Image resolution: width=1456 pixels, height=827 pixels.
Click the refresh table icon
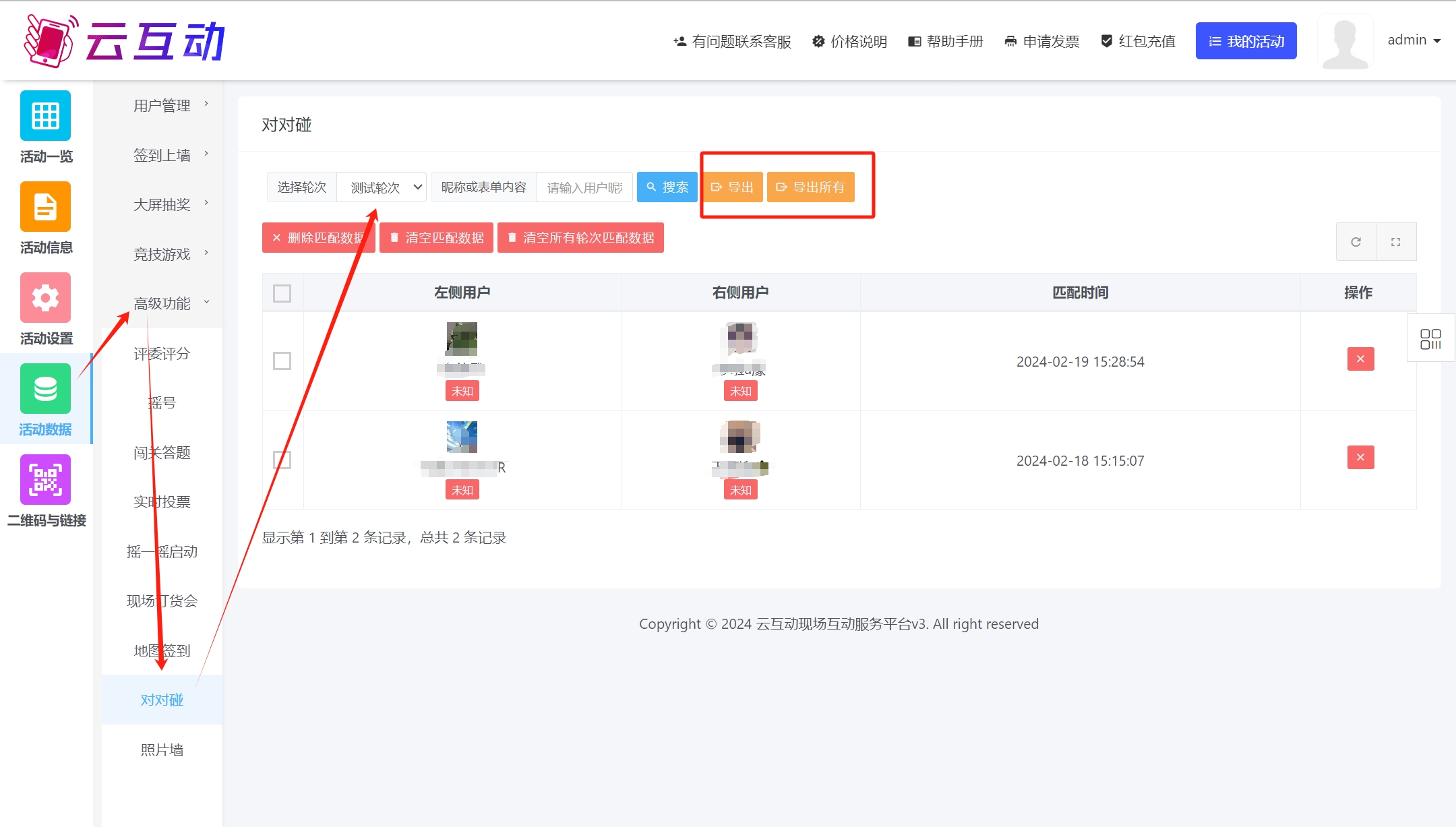1356,241
